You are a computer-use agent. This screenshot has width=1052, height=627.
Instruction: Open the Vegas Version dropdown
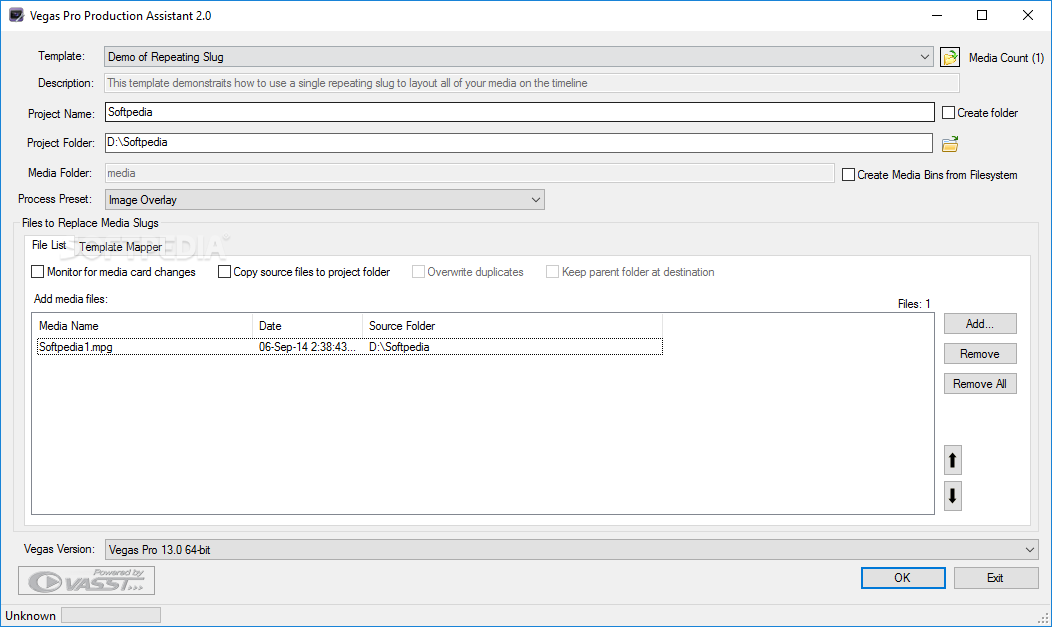point(572,550)
